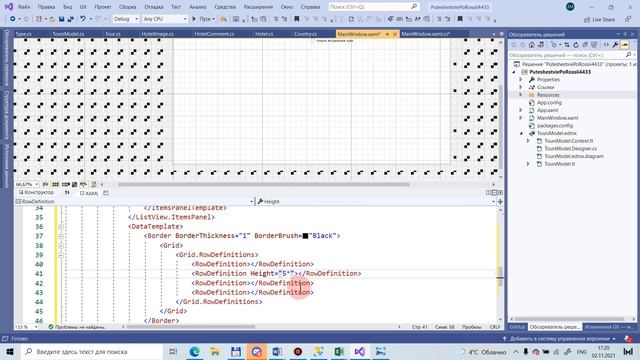Screen dimensions: 640x360
Task: Open the designer zoom 66,67% dropdown
Action: pyautogui.click(x=27, y=184)
